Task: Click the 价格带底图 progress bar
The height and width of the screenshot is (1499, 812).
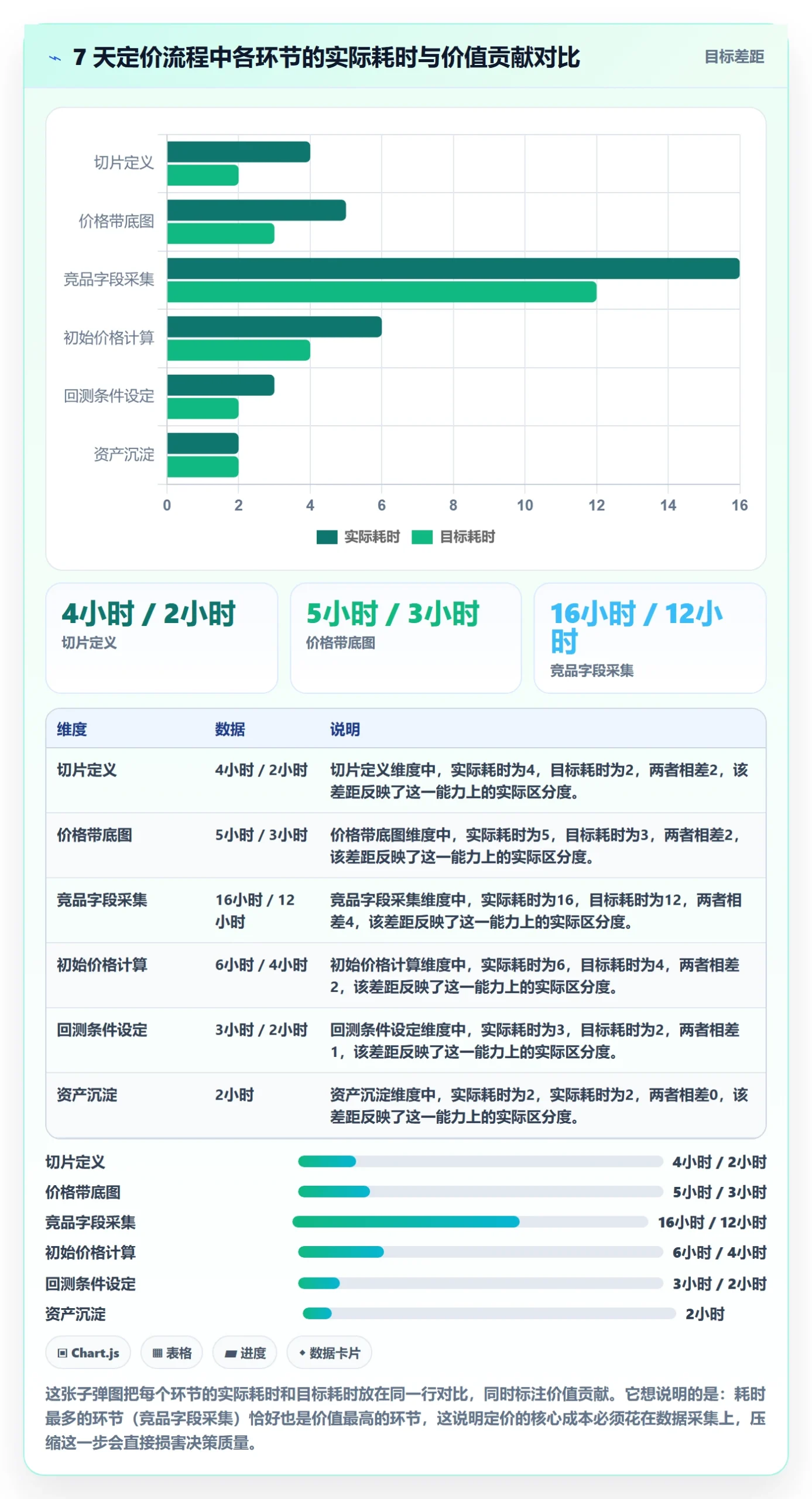Action: click(480, 1192)
